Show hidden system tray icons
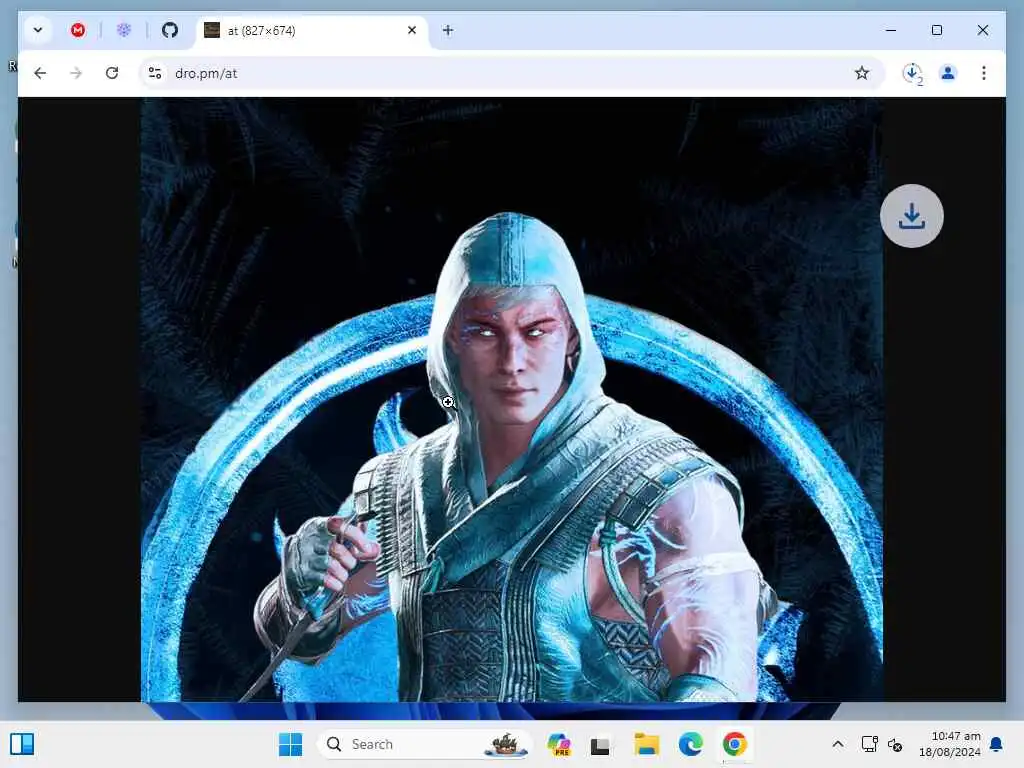Image resolution: width=1024 pixels, height=768 pixels. coord(838,744)
